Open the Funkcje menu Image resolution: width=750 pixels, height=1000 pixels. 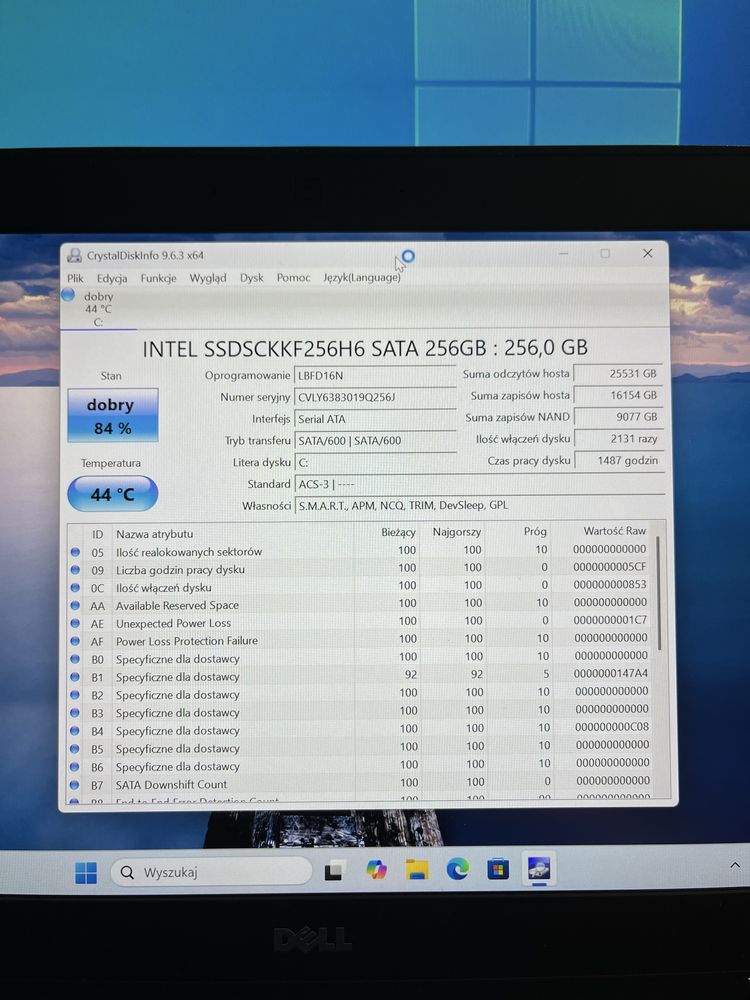(158, 278)
